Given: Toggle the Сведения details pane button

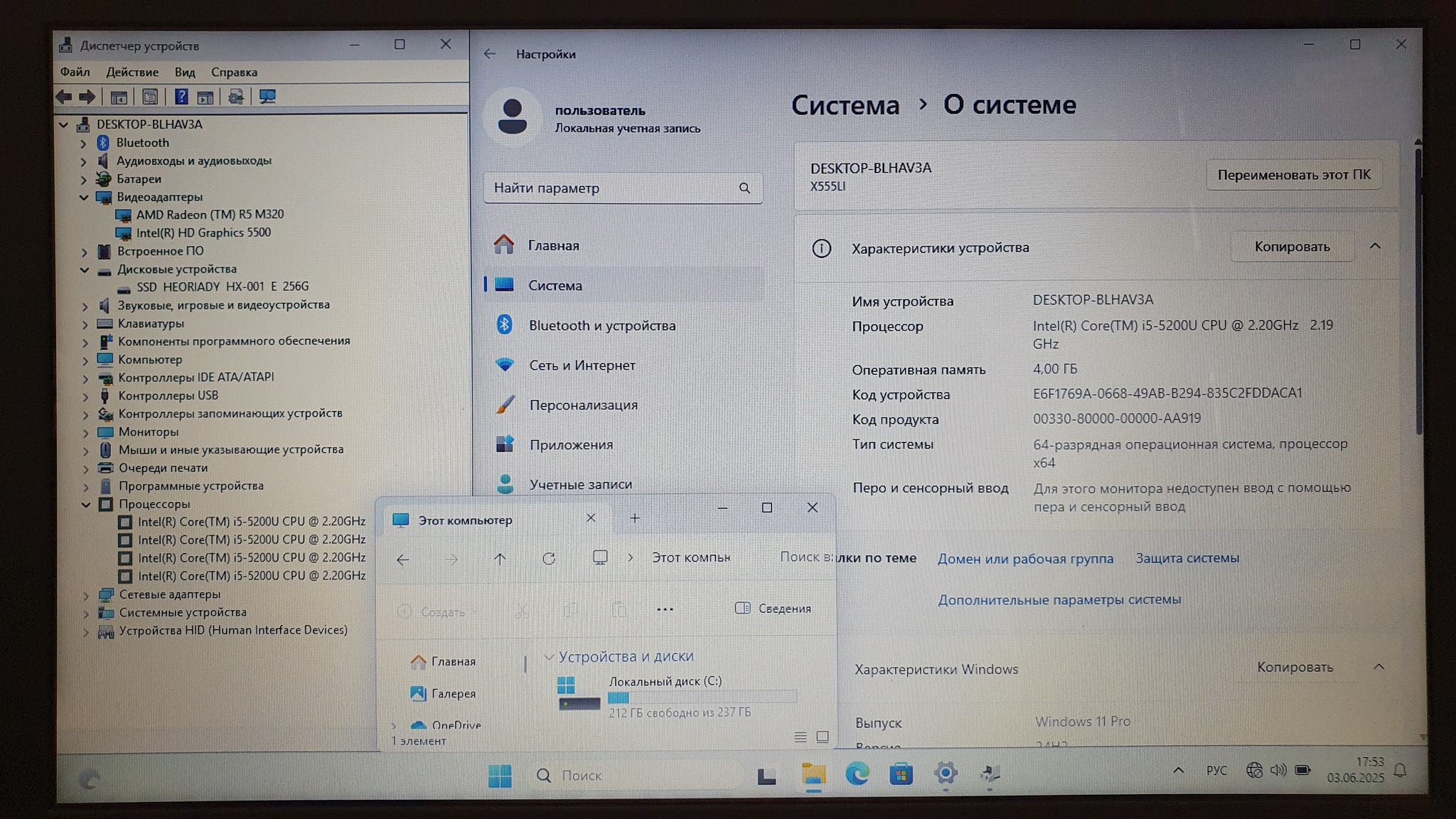Looking at the screenshot, I should [773, 609].
